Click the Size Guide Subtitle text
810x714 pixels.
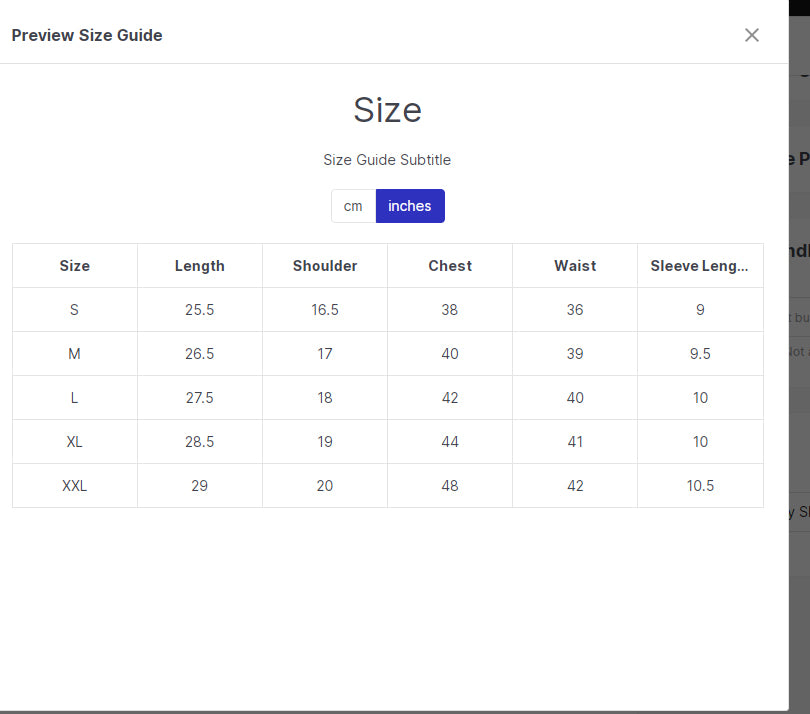387,160
